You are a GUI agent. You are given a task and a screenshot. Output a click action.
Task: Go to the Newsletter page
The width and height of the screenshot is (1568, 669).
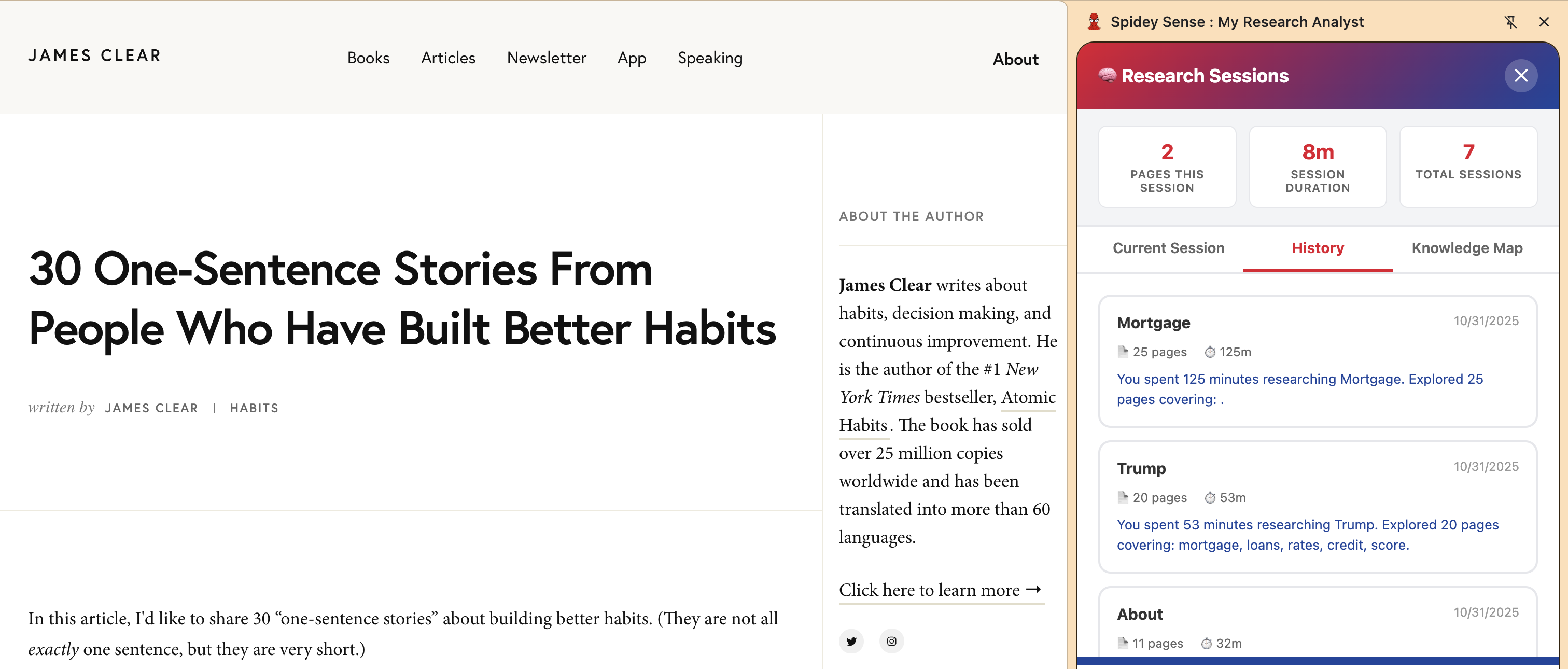[546, 58]
